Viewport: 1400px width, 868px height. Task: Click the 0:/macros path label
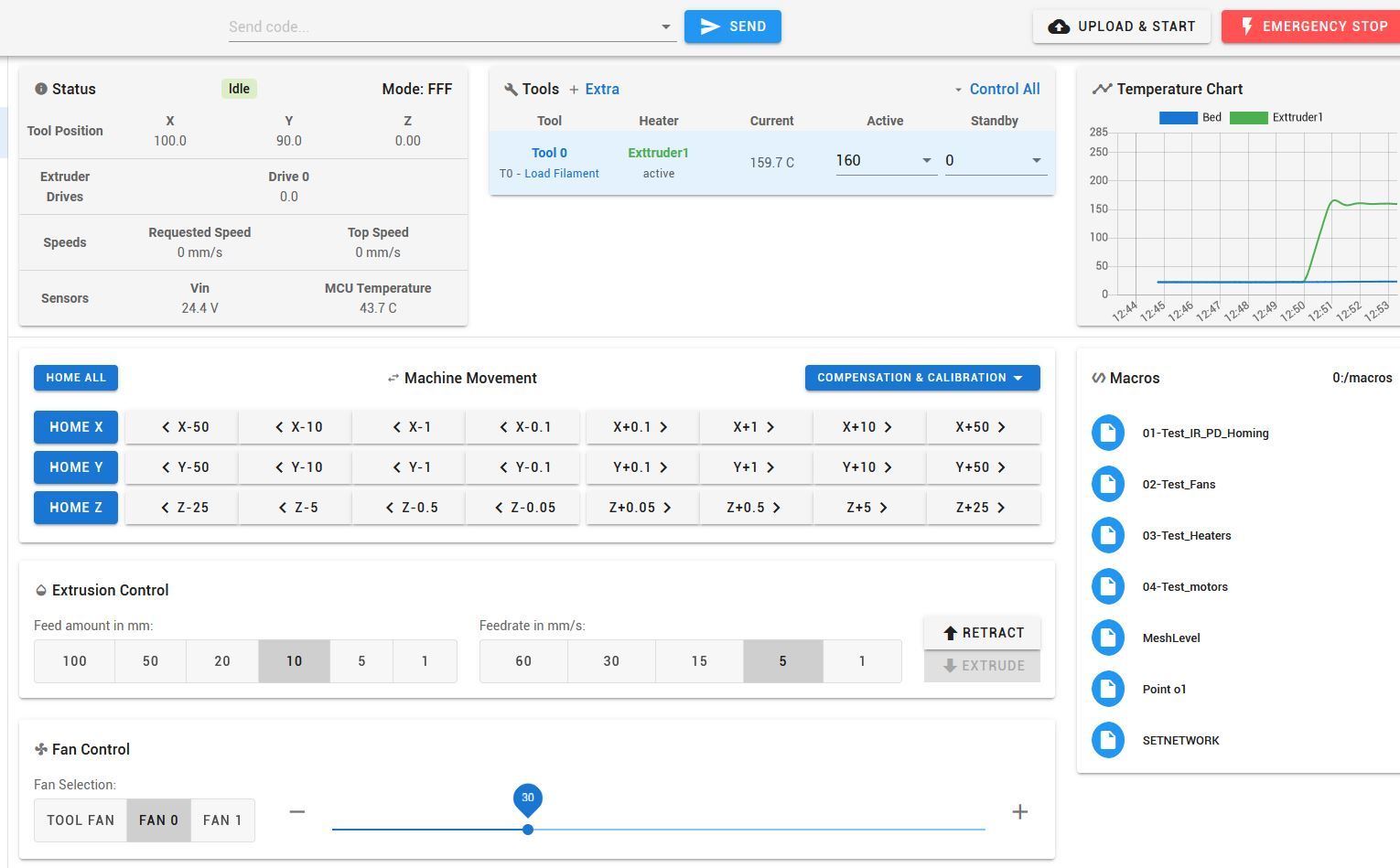coord(1362,378)
